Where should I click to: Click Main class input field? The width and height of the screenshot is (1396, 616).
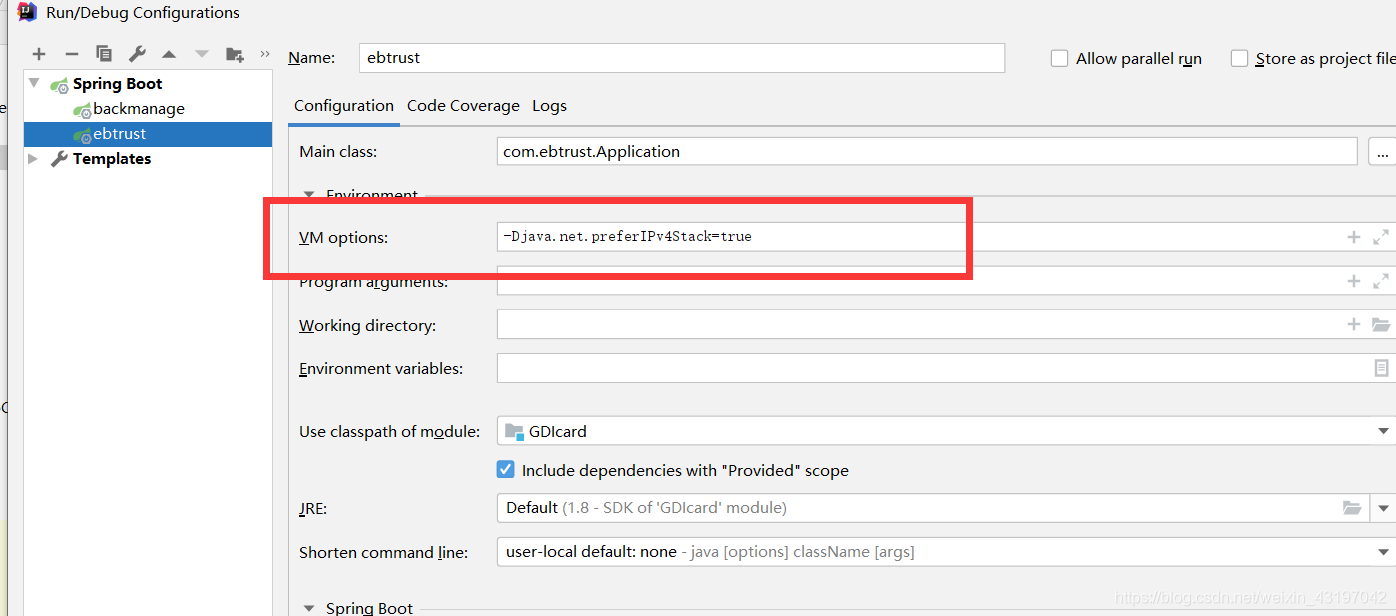[x=927, y=152]
